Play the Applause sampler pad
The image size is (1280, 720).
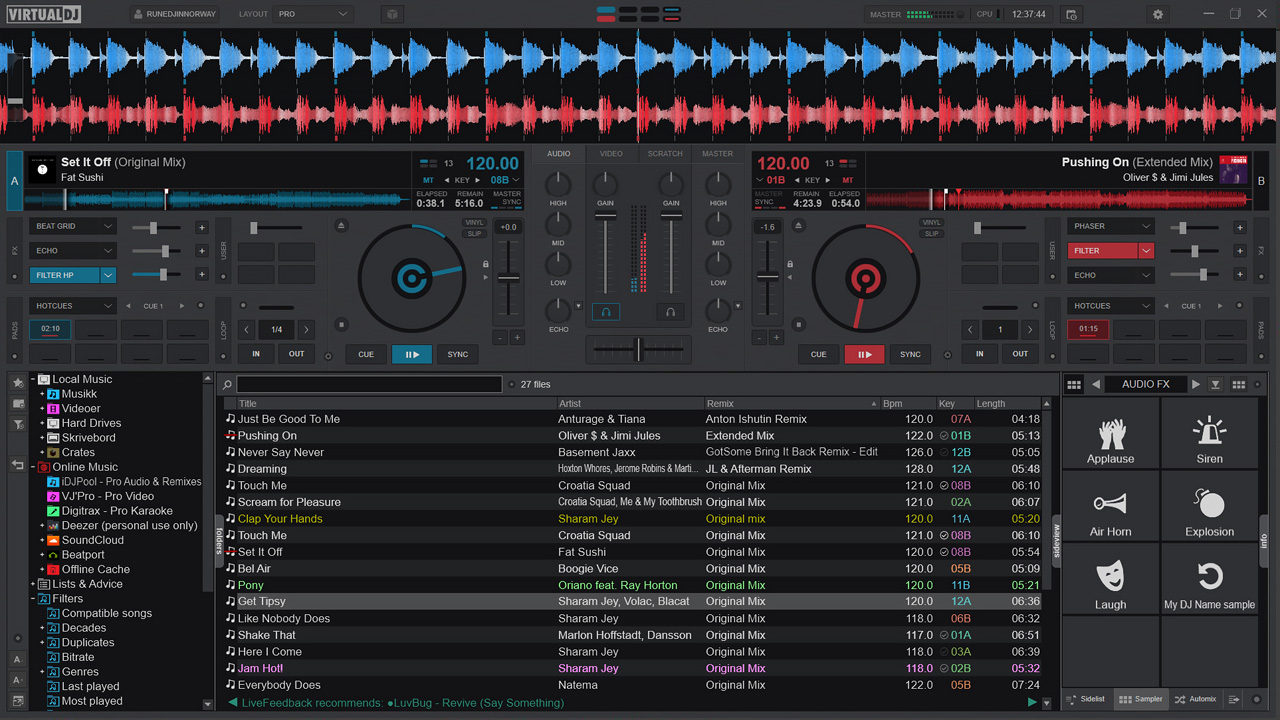coord(1110,435)
